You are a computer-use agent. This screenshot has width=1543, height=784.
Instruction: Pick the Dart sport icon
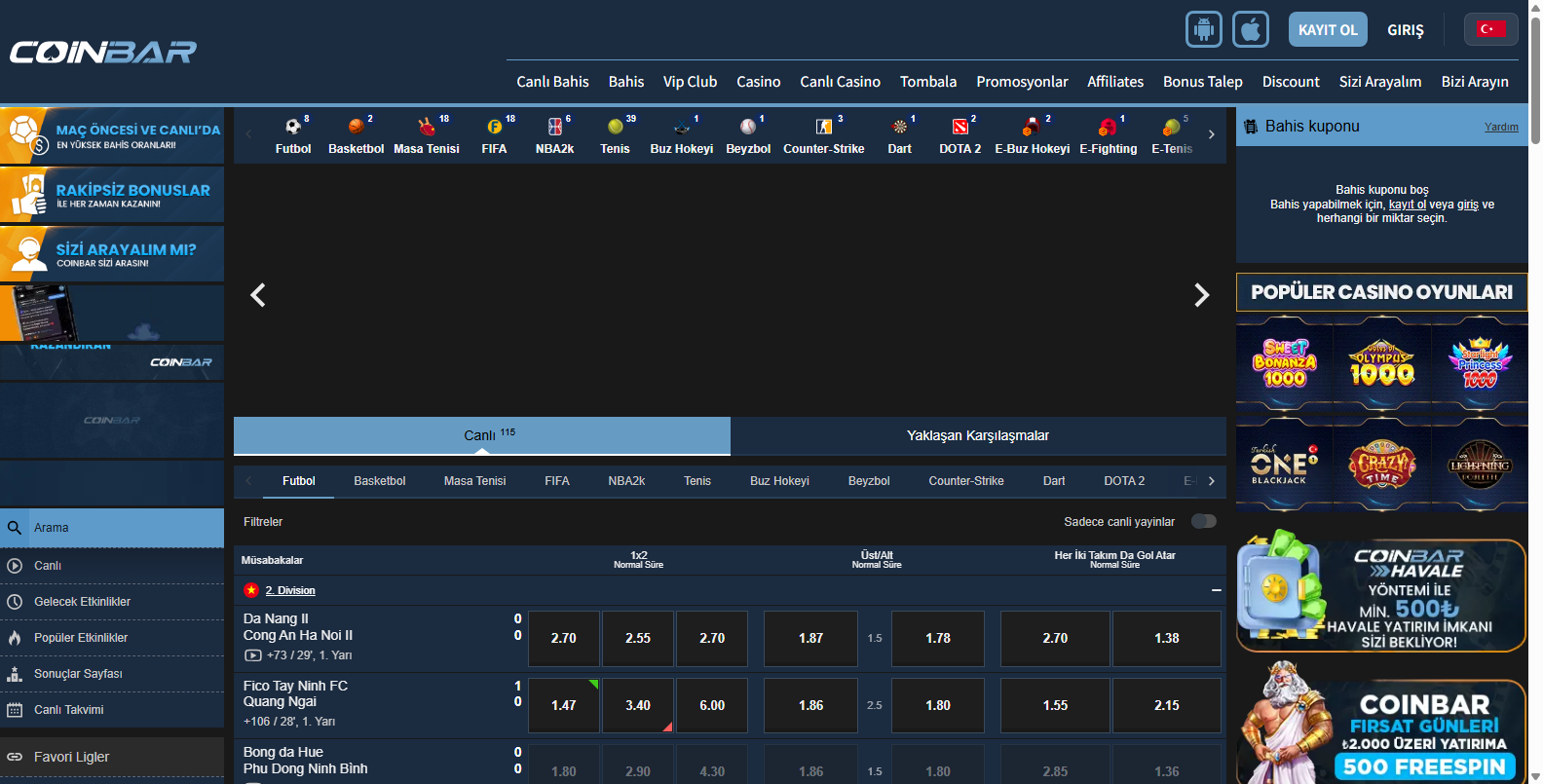(x=899, y=127)
